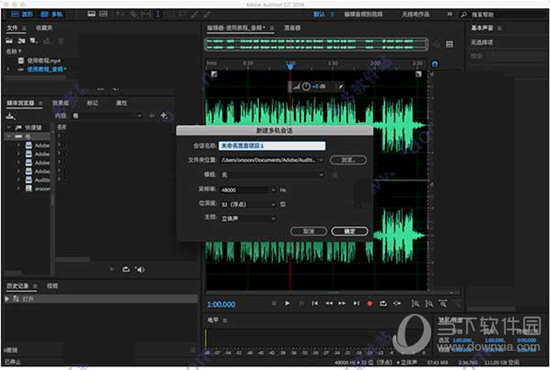Open the 主控 master channel dropdown
This screenshot has height=370, width=550.
[x=248, y=218]
